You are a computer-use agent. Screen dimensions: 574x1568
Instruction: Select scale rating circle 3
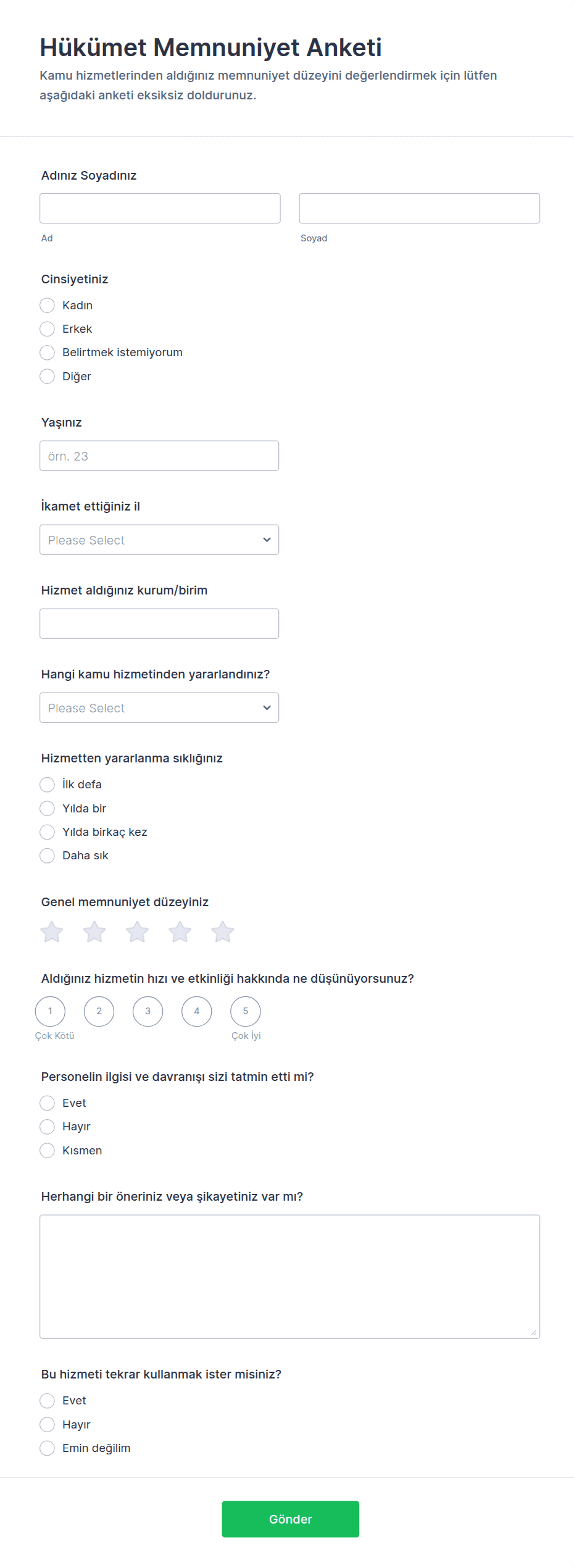point(148,1011)
